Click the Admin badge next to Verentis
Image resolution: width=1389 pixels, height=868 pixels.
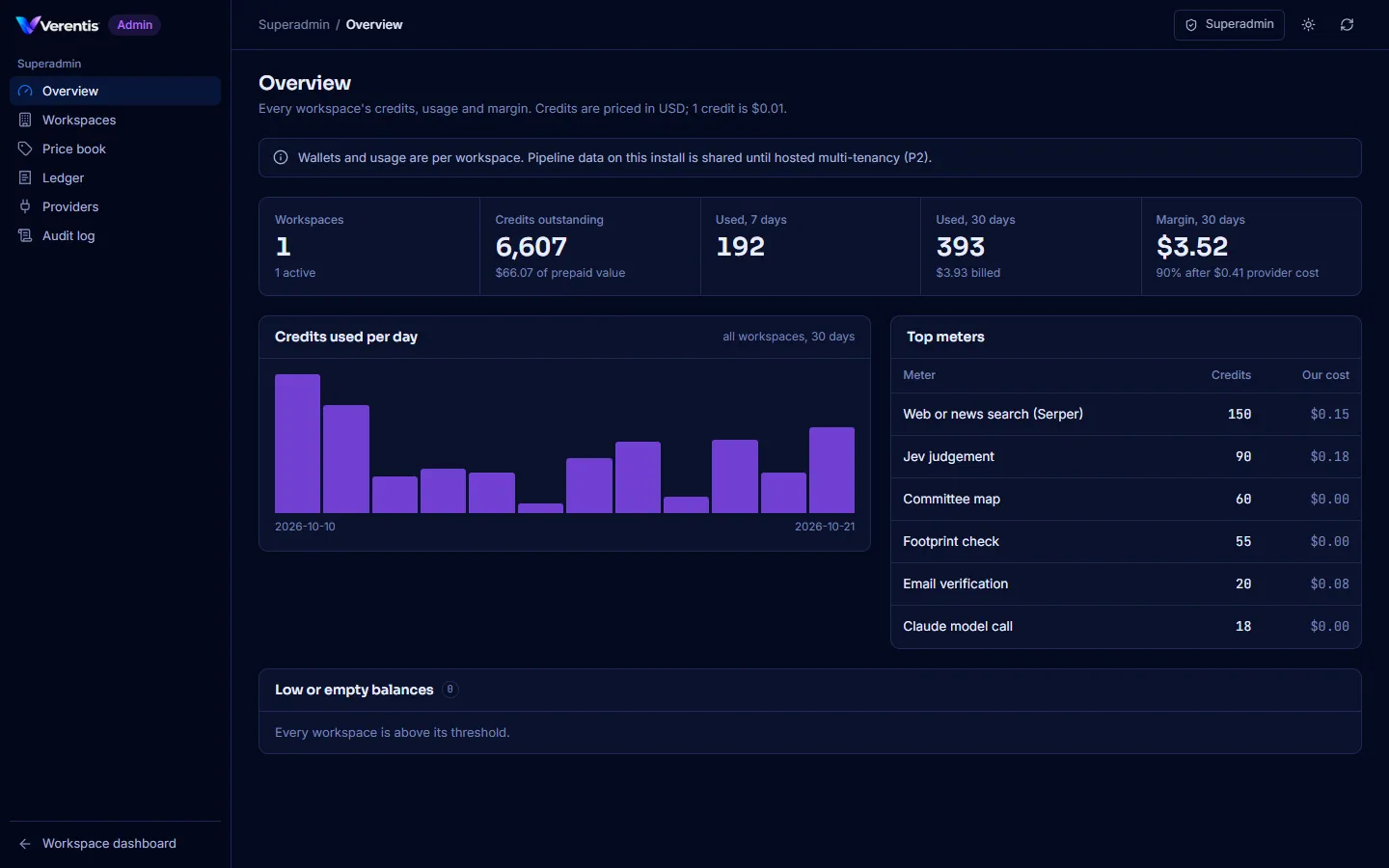click(x=135, y=25)
